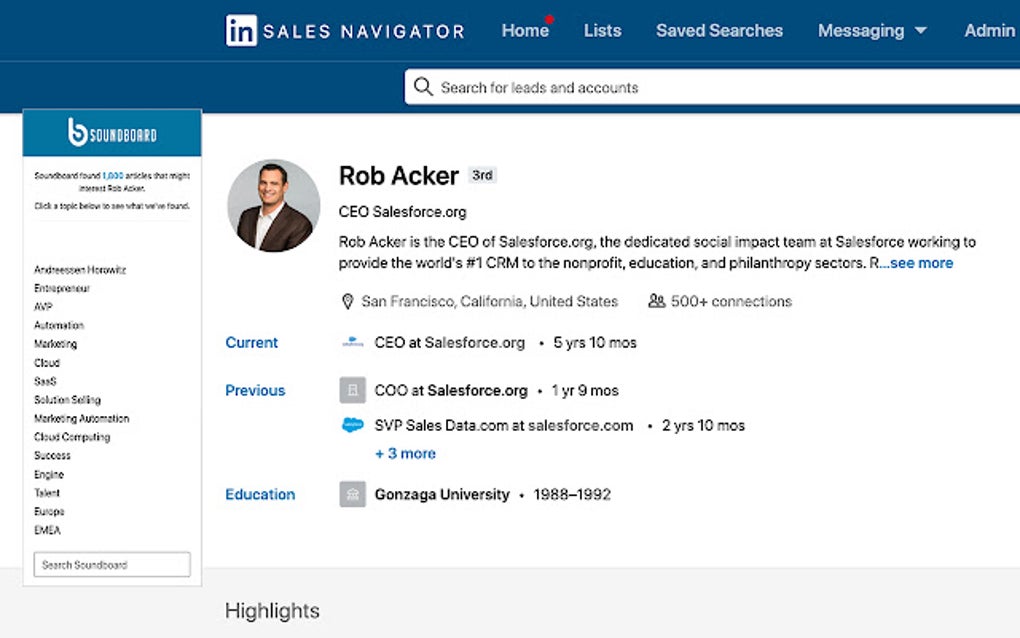This screenshot has width=1020, height=638.
Task: Select the Marketing Automation topic
Action: point(81,419)
